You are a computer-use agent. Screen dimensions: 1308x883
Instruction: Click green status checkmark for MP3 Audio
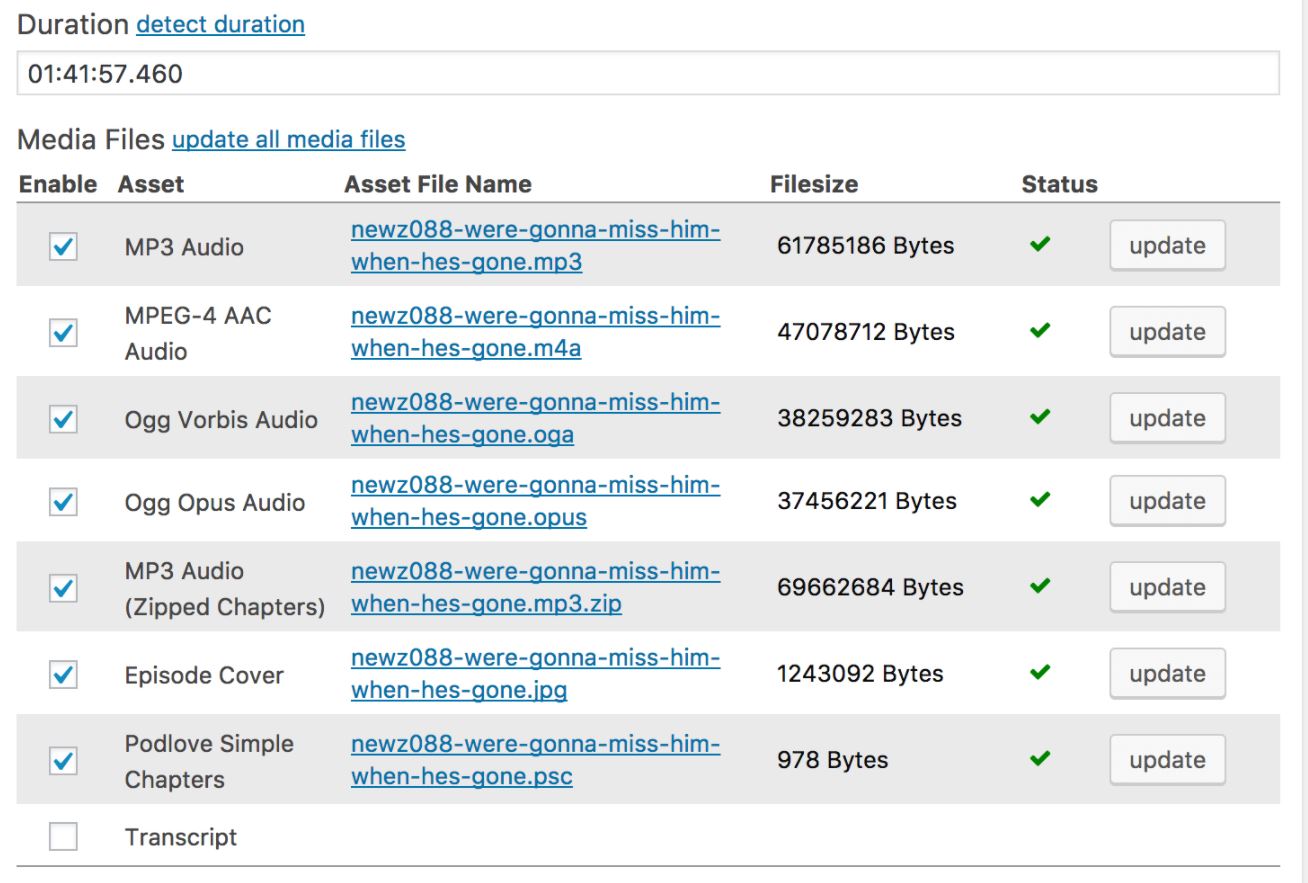(x=1040, y=245)
